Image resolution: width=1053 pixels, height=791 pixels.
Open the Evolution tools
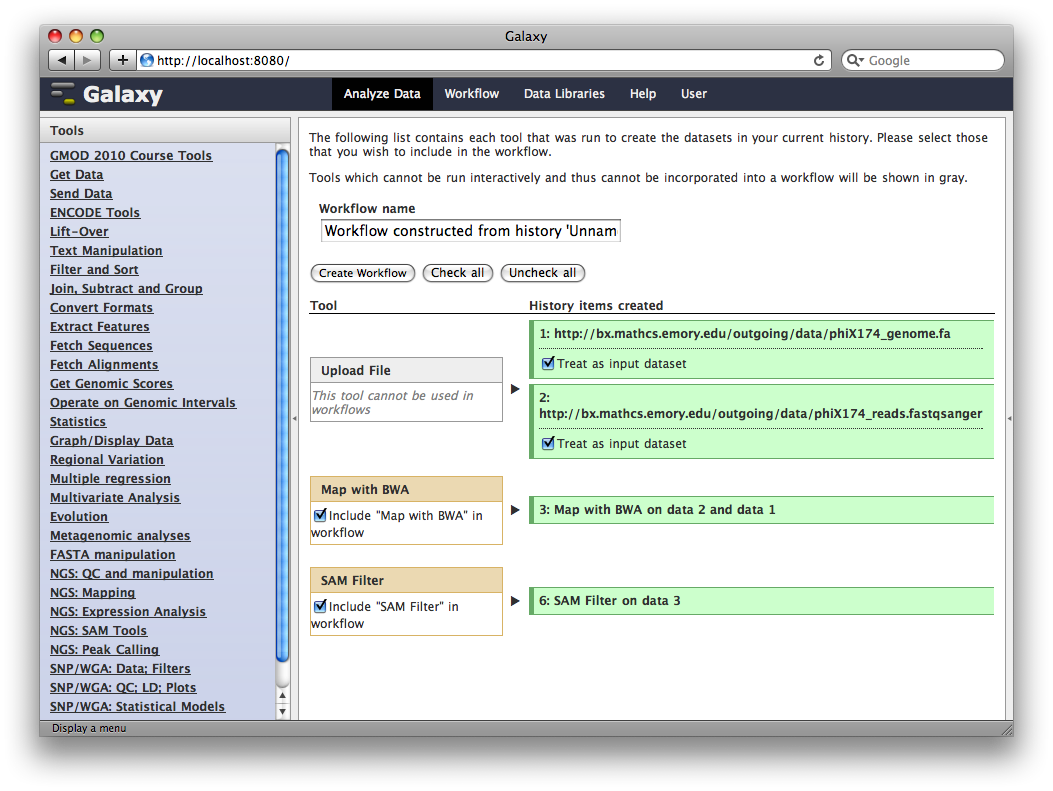[x=79, y=516]
